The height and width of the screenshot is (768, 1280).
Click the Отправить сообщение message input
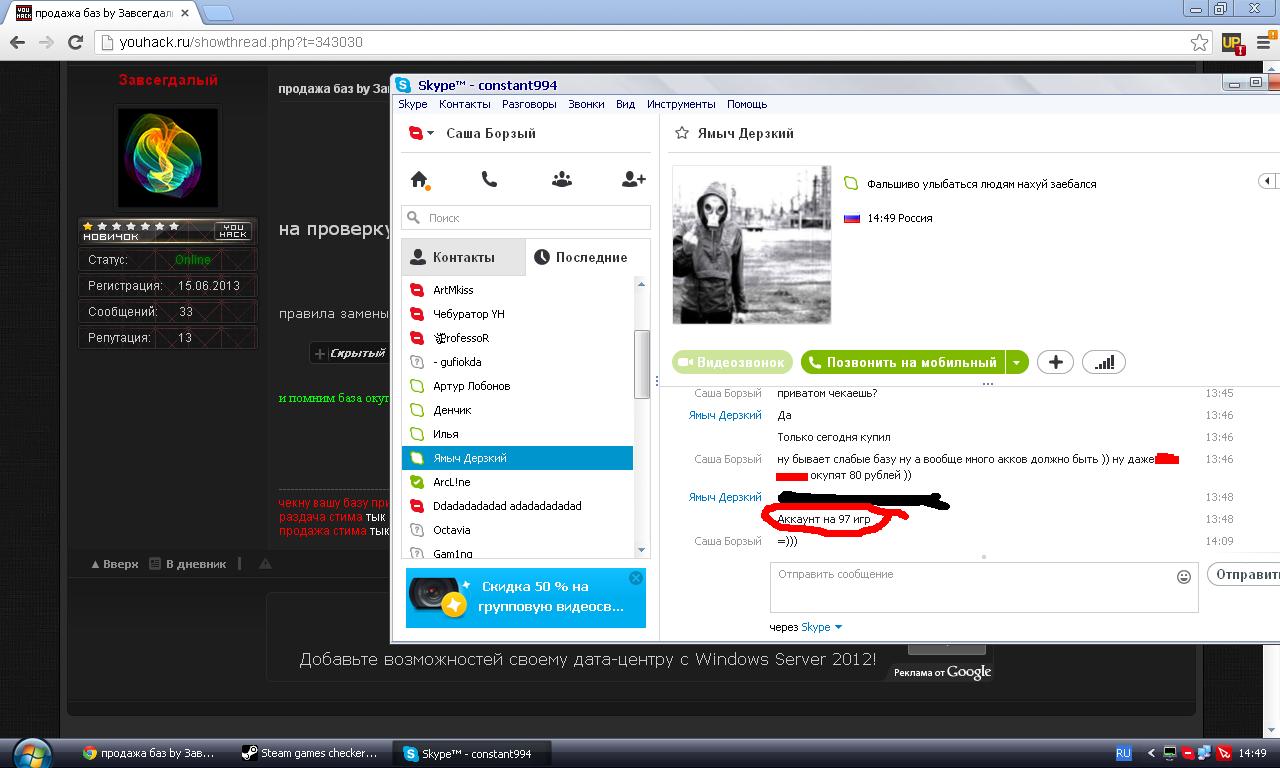click(x=984, y=587)
